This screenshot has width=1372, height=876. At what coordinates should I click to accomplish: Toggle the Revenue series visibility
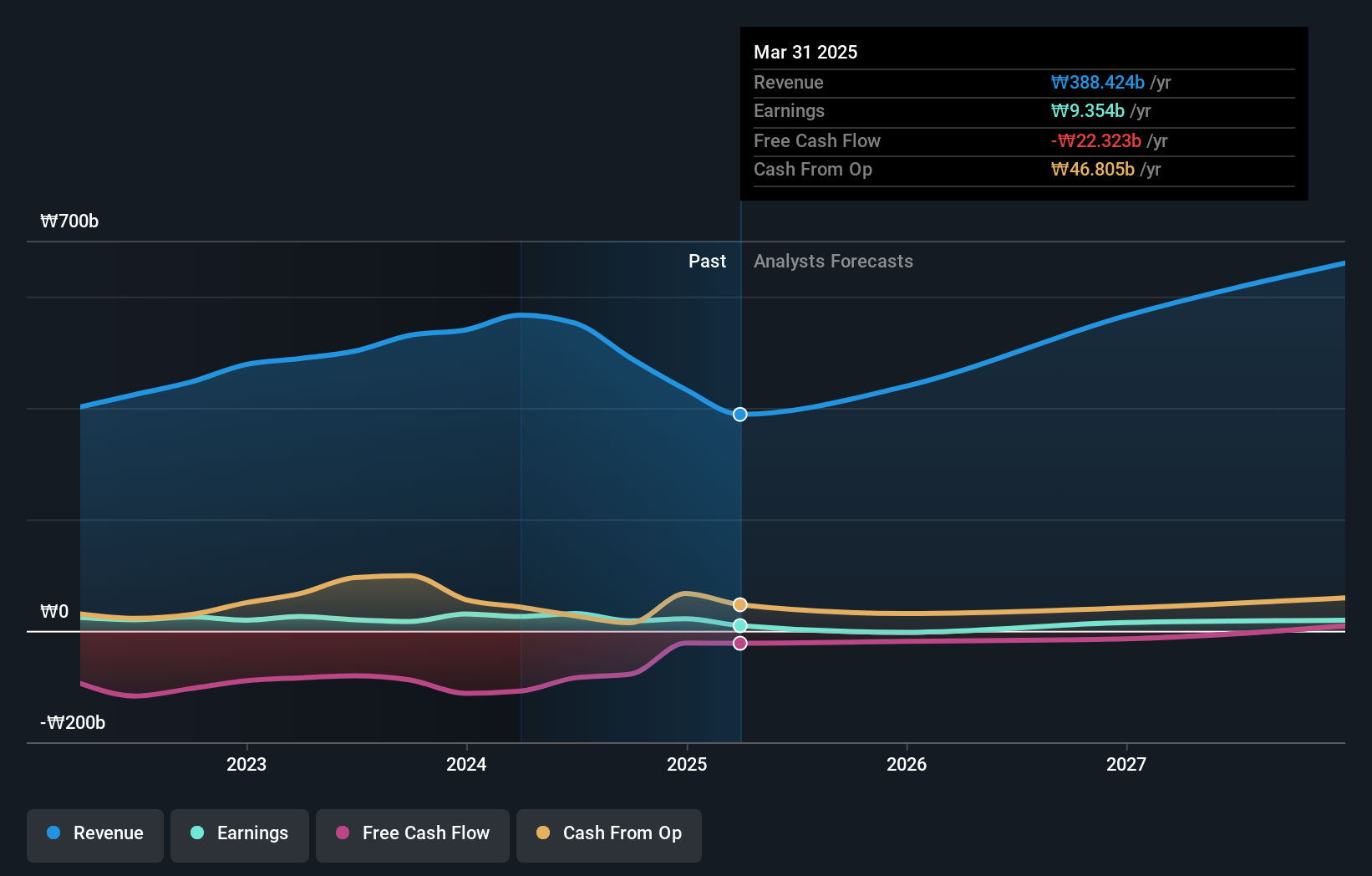[x=94, y=833]
